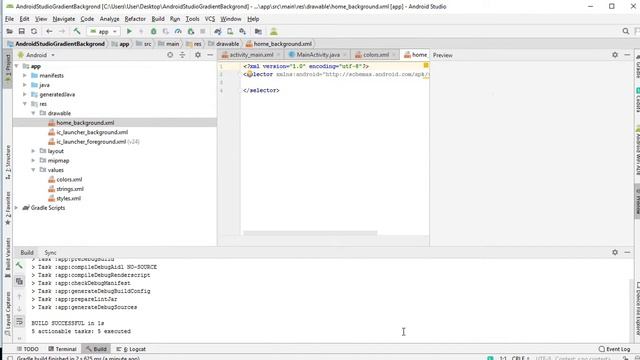Click the editor horizontal scrollbar
640x360 pixels.
click(310, 233)
